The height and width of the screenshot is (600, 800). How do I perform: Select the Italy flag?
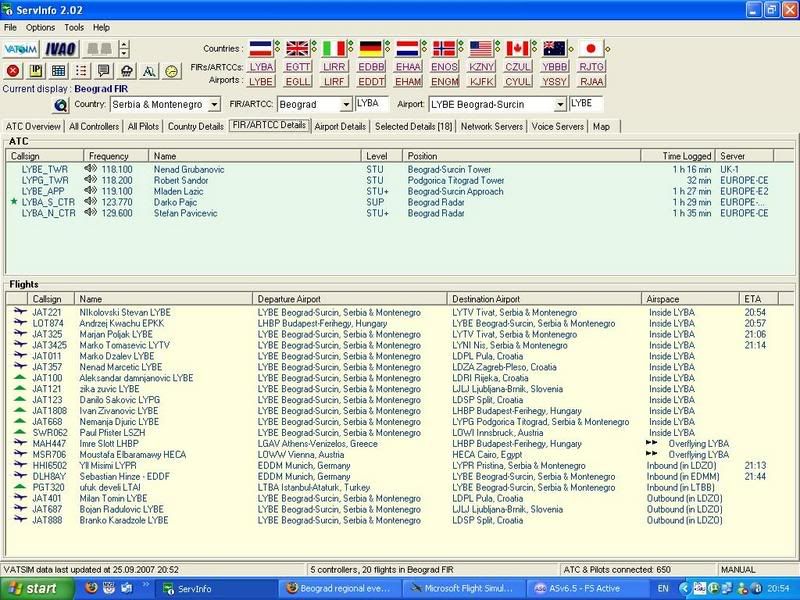pos(334,48)
